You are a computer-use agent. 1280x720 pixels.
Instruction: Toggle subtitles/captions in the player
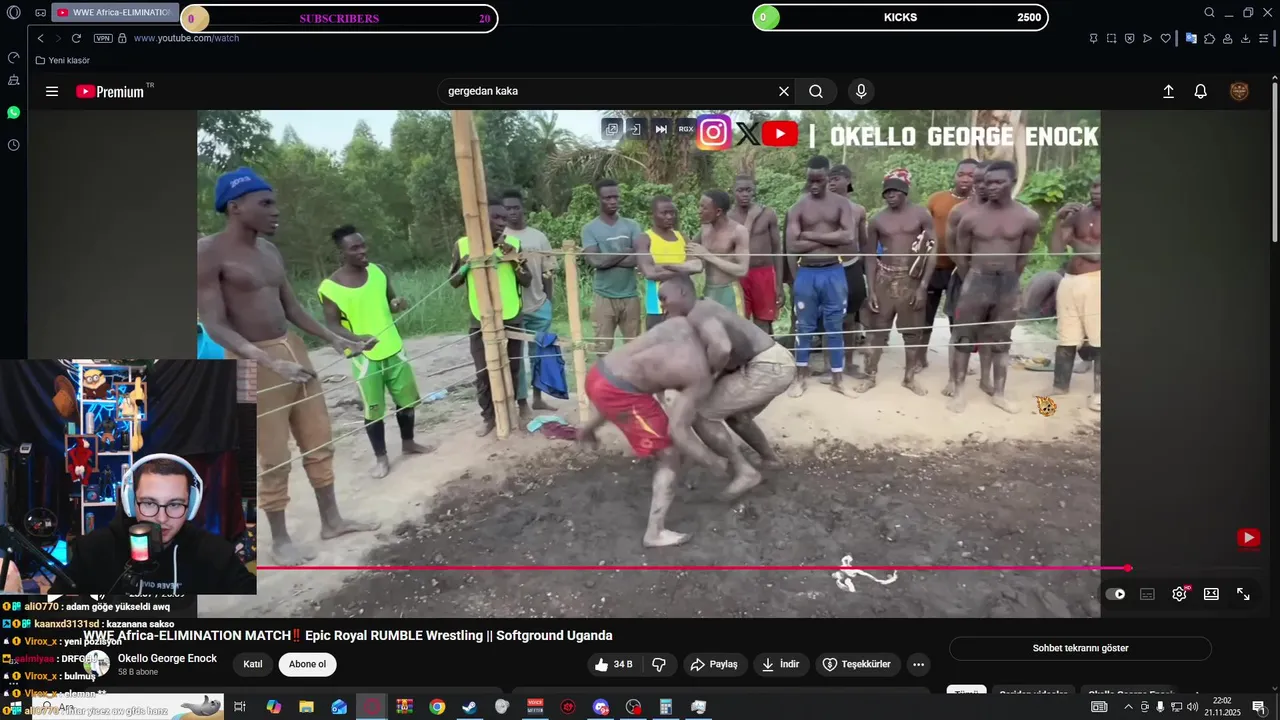point(1148,594)
